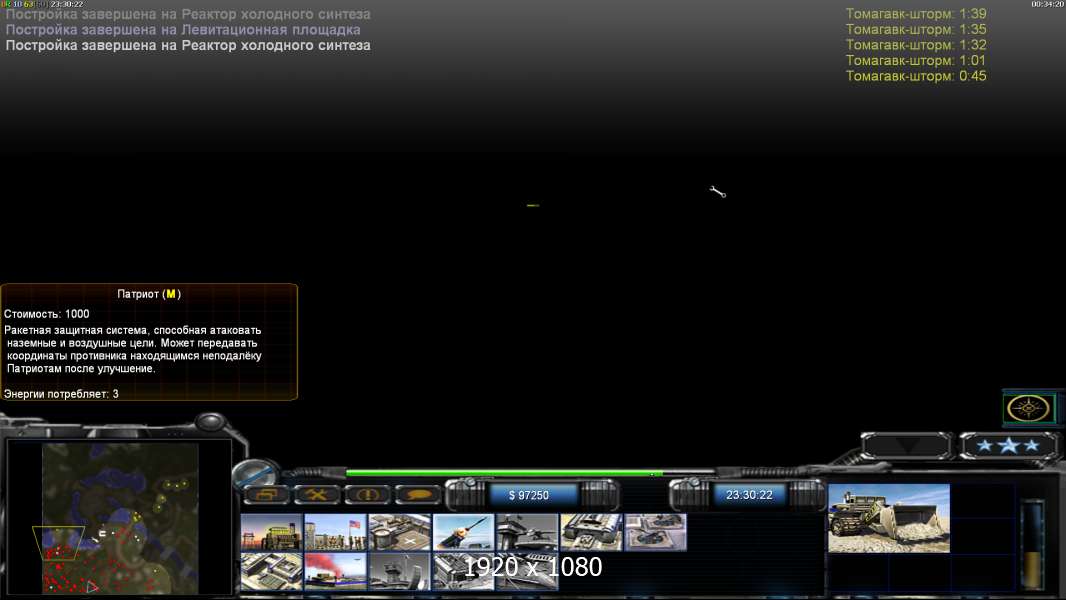
Task: Open chat with the speech bubble button
Action: 418,495
